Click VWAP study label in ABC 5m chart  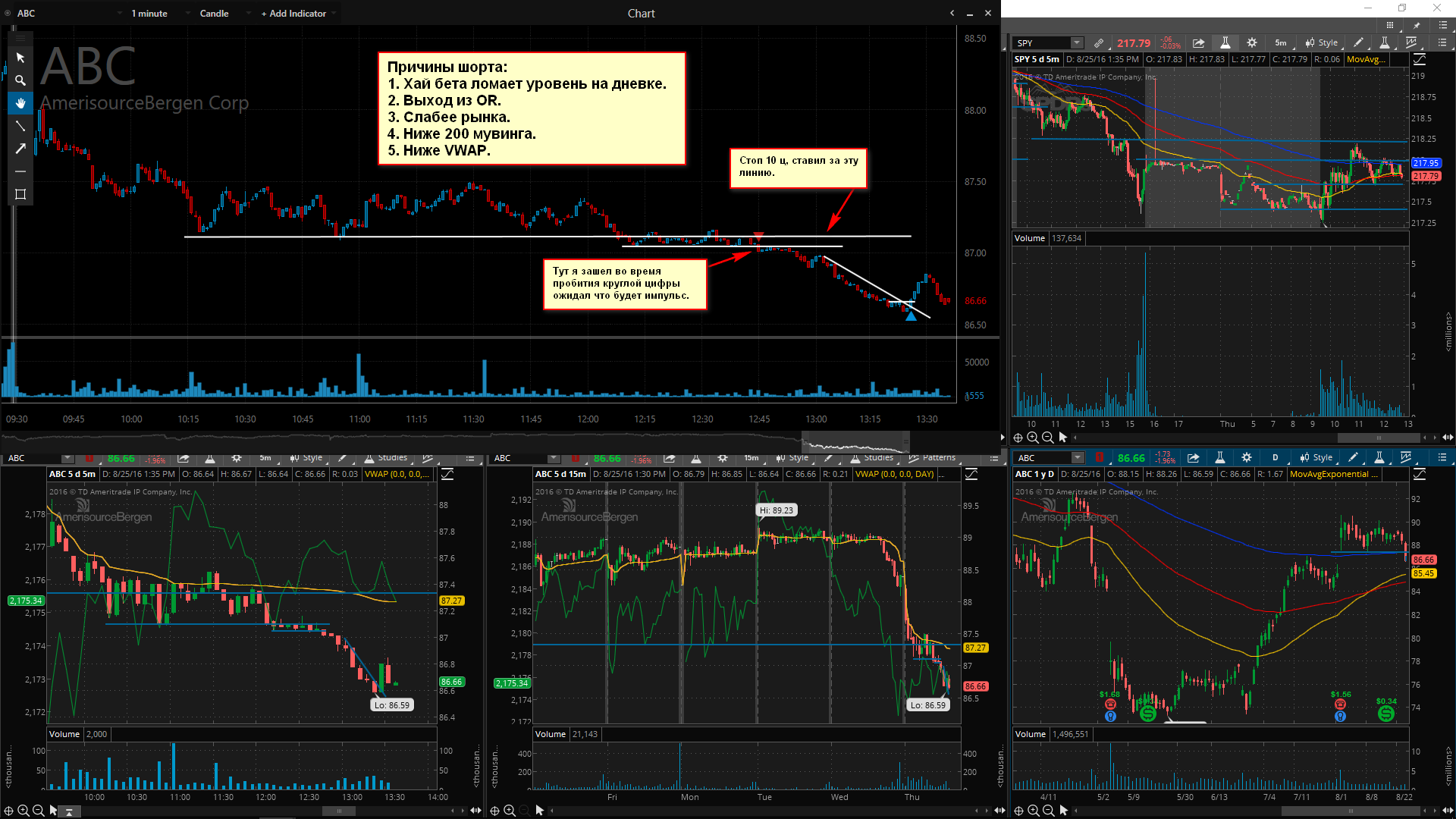click(x=397, y=474)
